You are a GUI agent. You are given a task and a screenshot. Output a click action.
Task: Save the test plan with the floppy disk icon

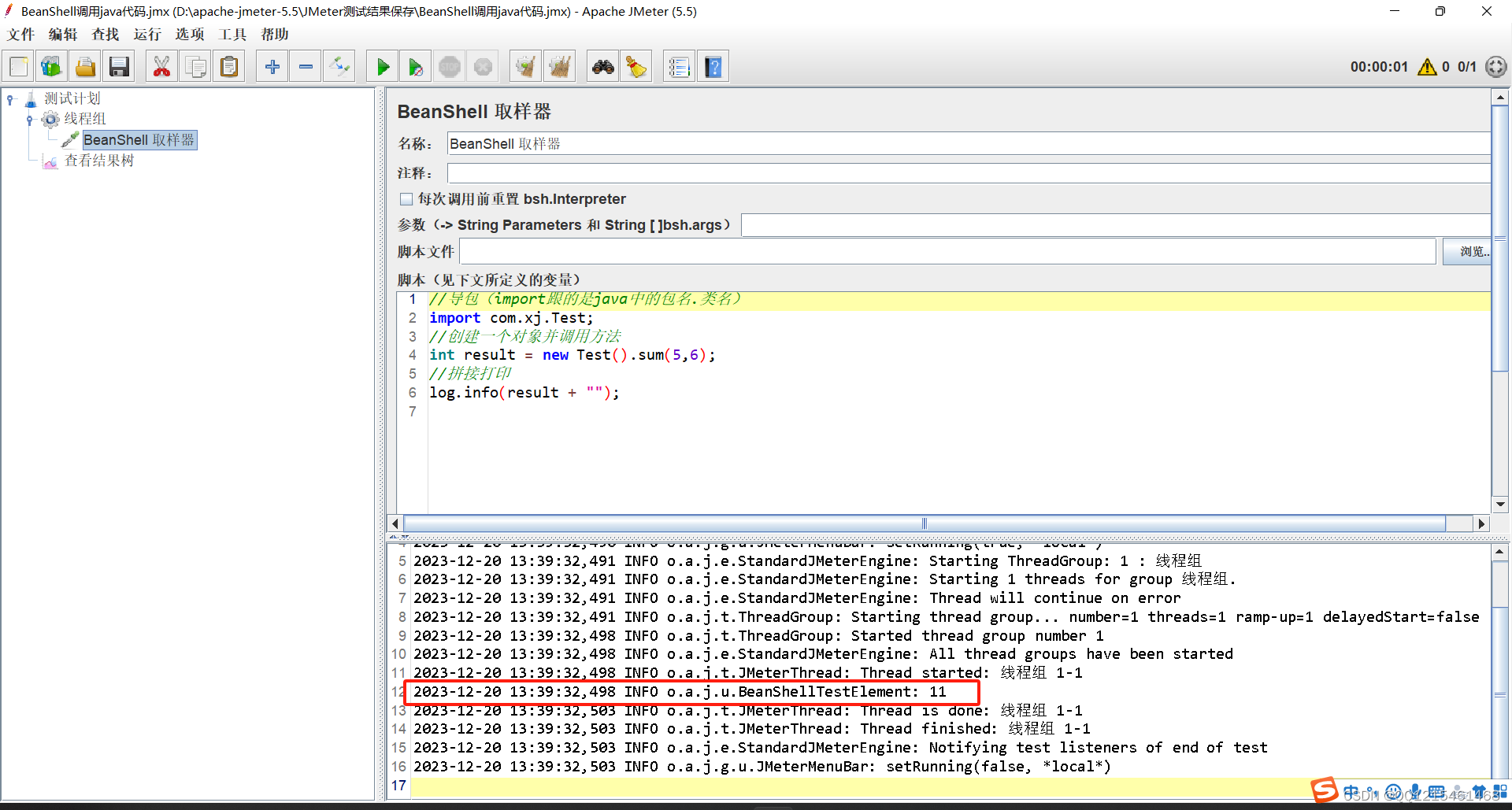[x=119, y=67]
